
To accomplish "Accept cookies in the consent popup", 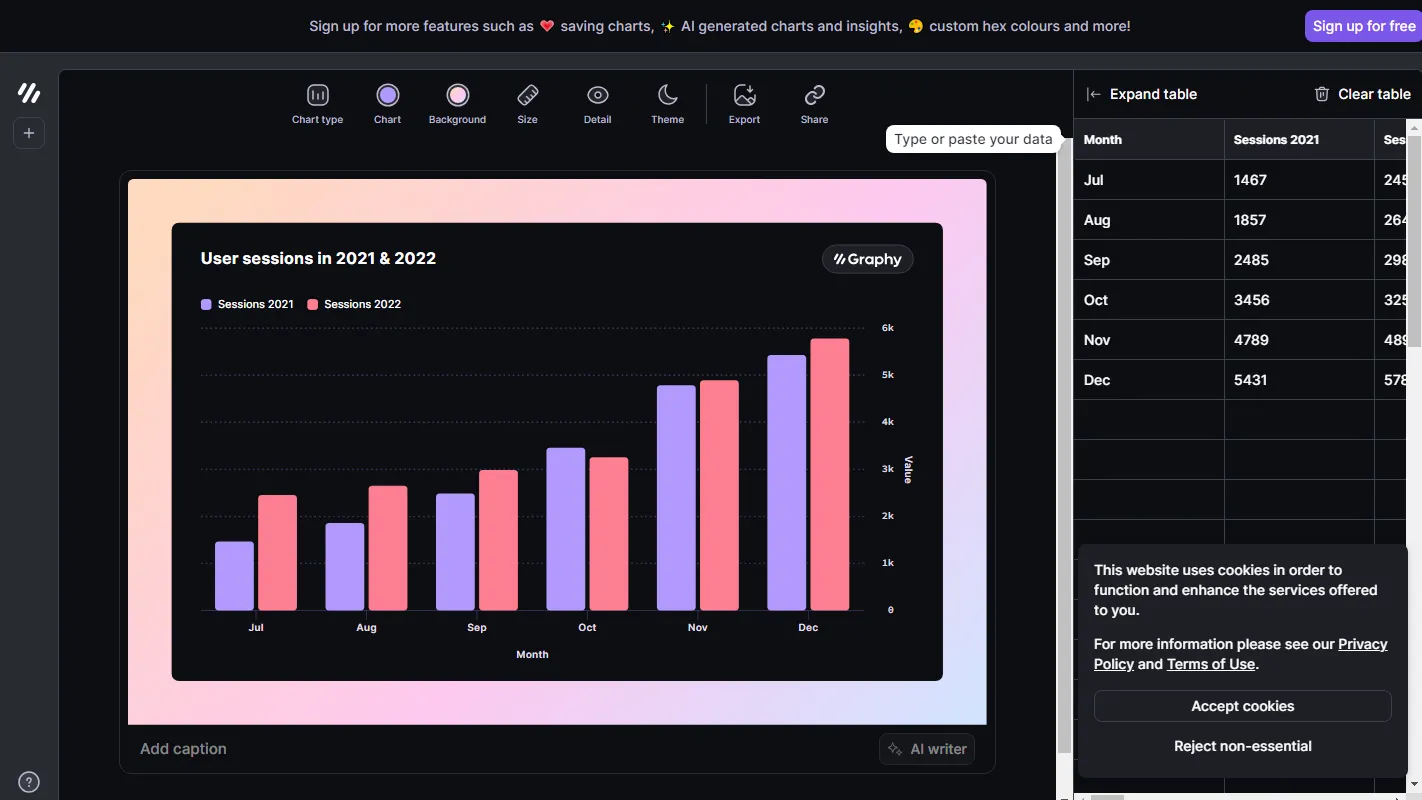I will coord(1242,706).
